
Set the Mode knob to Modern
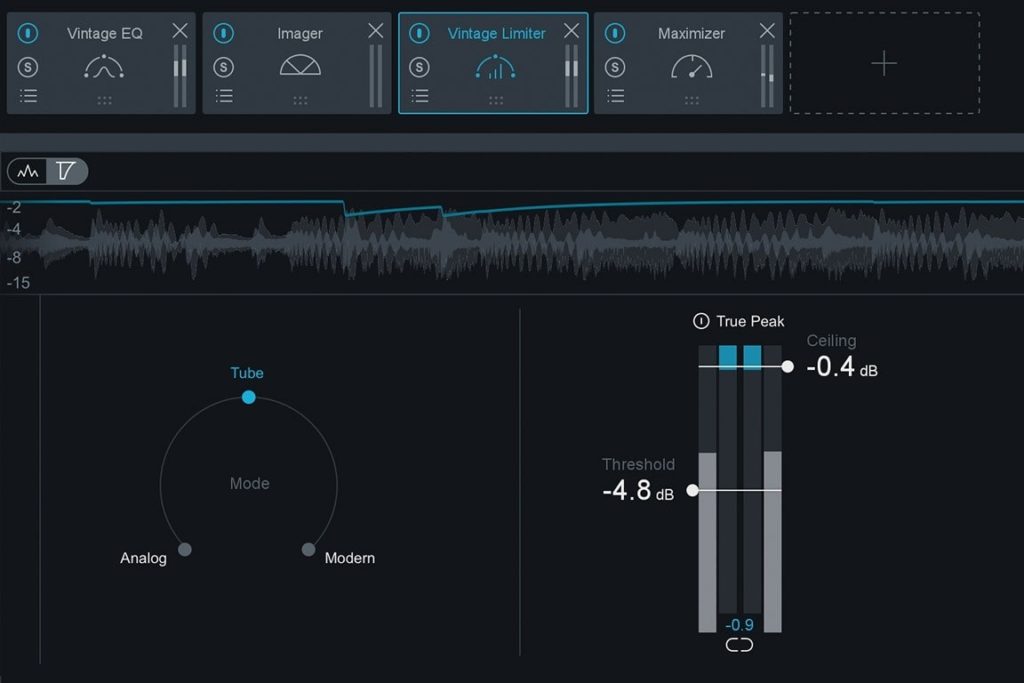tap(309, 549)
